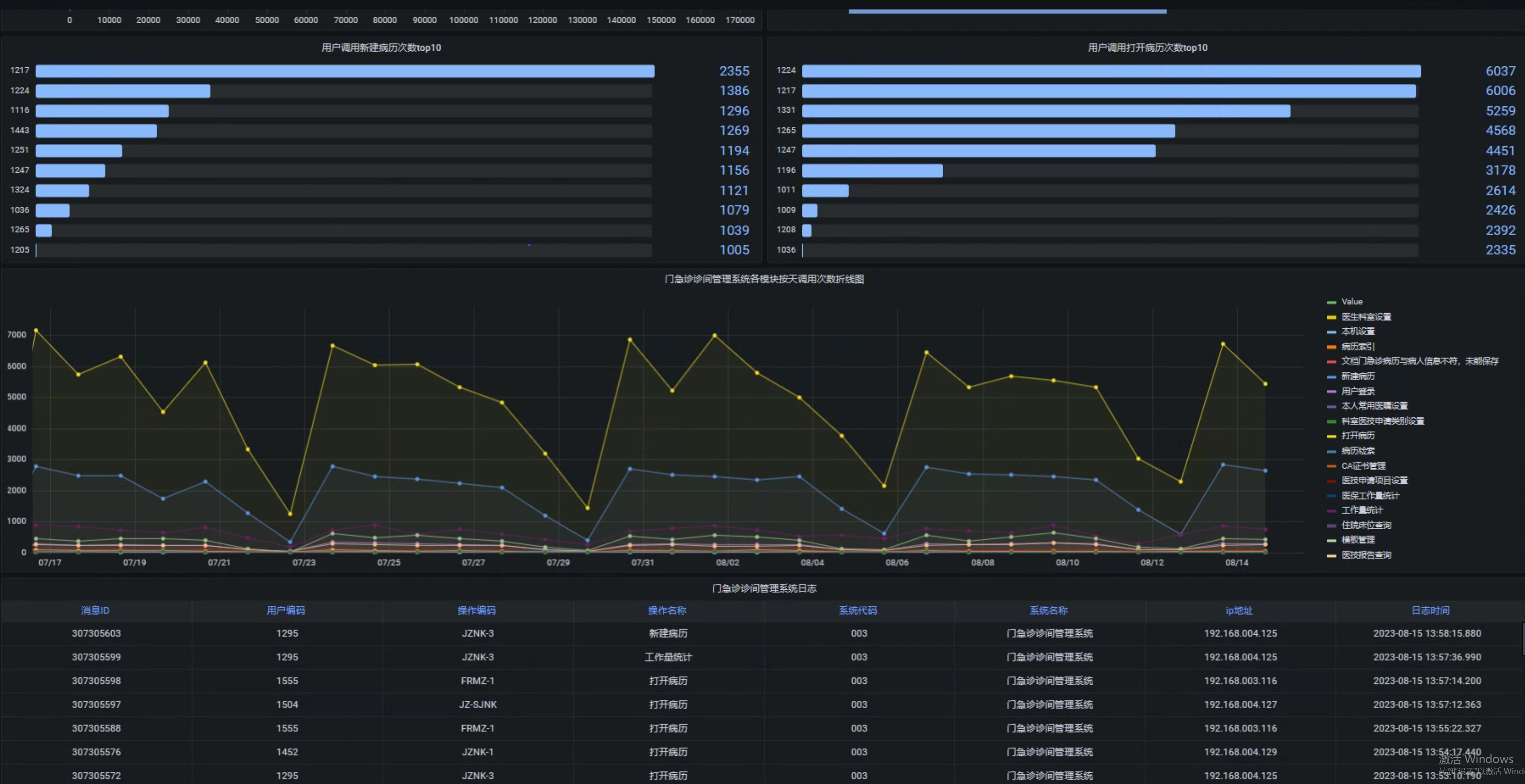Screen dimensions: 1525x784
Task: Toggle the 本机设置 legend series
Action: 1358,331
